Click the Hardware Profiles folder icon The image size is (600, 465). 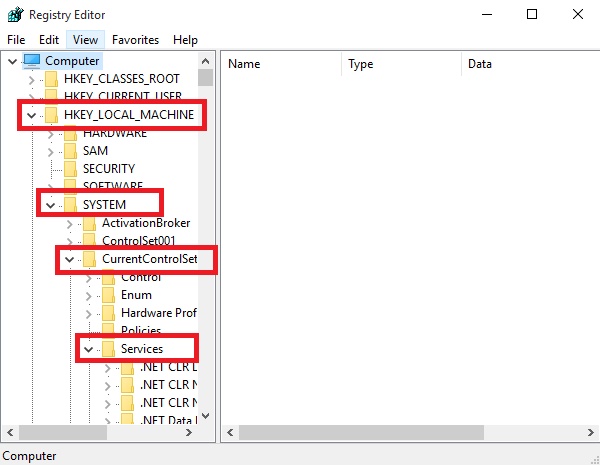point(109,313)
